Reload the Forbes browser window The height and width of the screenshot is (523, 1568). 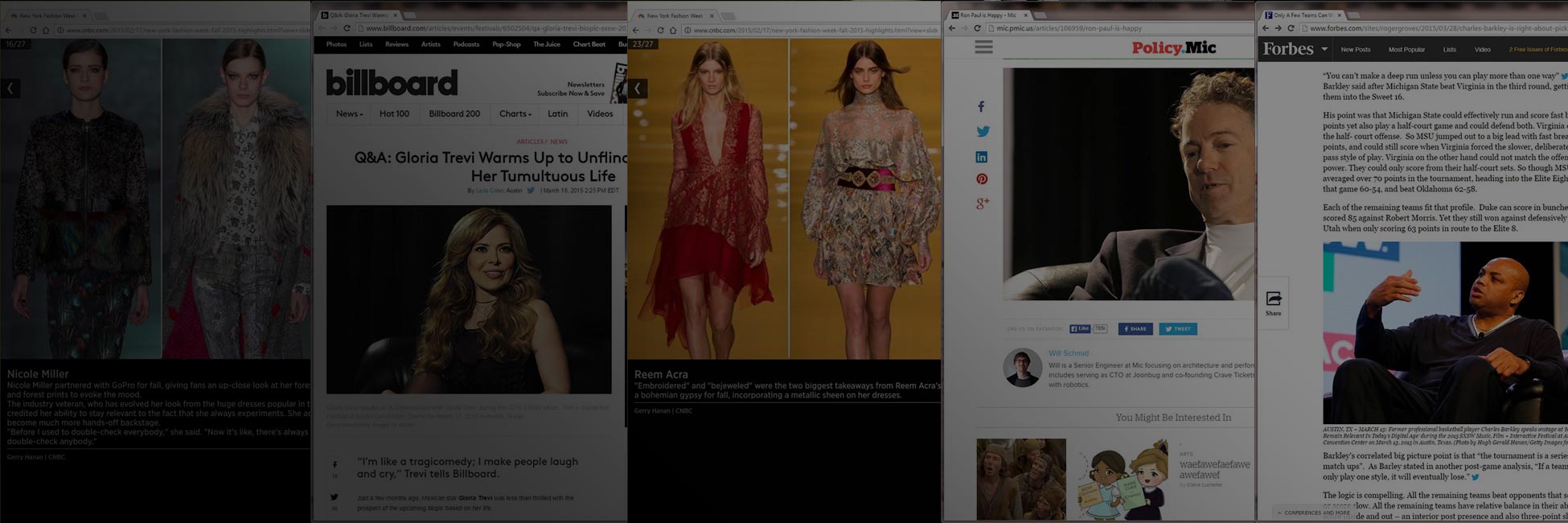point(1291,28)
